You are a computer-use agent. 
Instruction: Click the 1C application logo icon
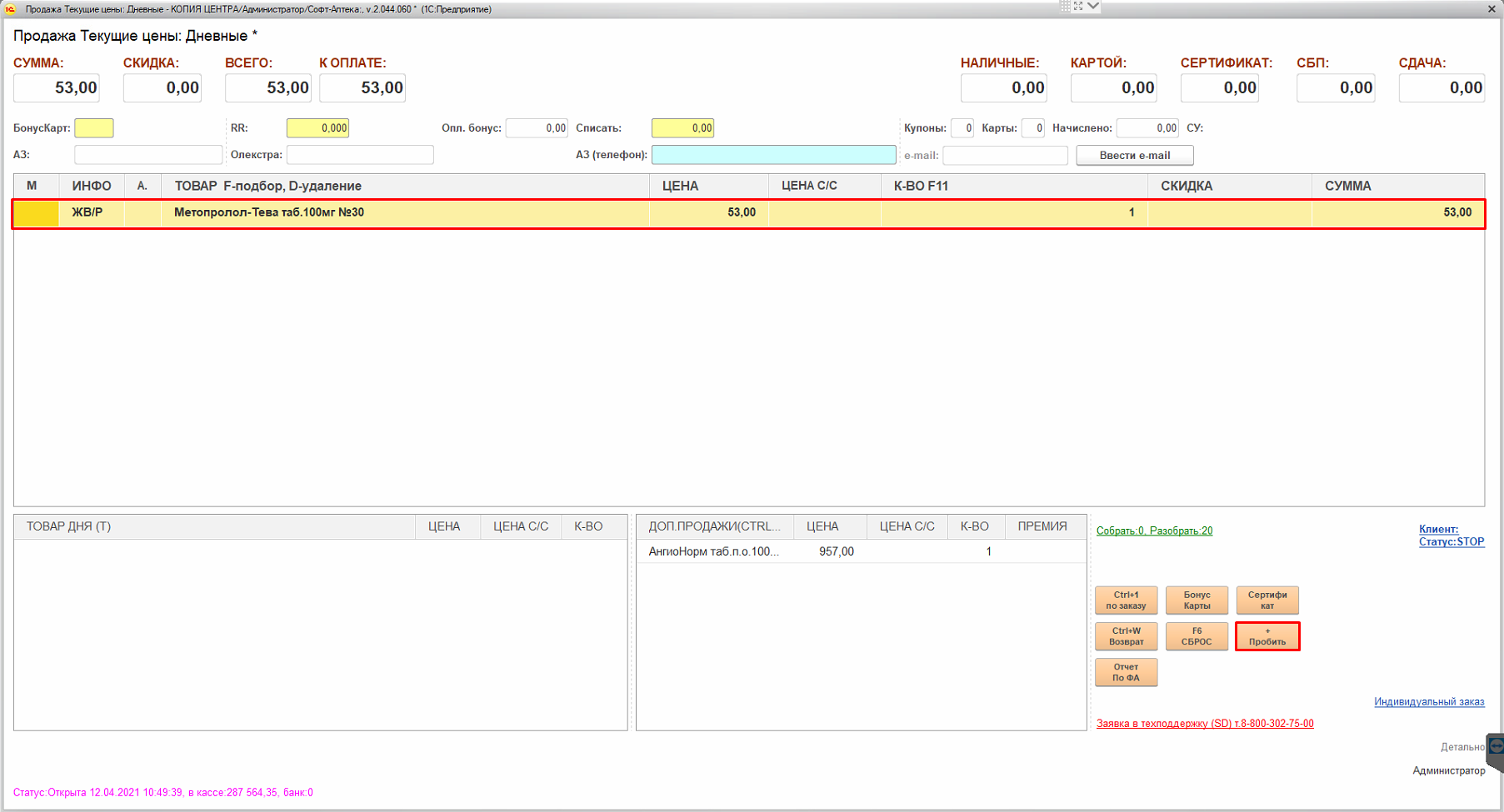[x=10, y=9]
